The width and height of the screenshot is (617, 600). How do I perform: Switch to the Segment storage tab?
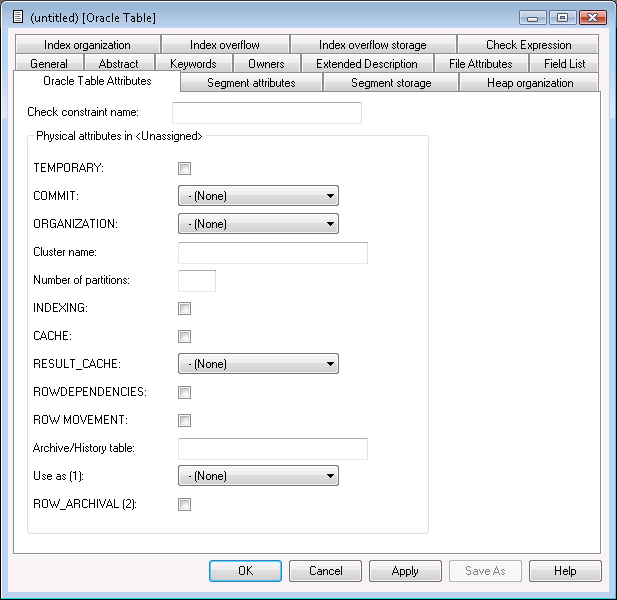391,83
